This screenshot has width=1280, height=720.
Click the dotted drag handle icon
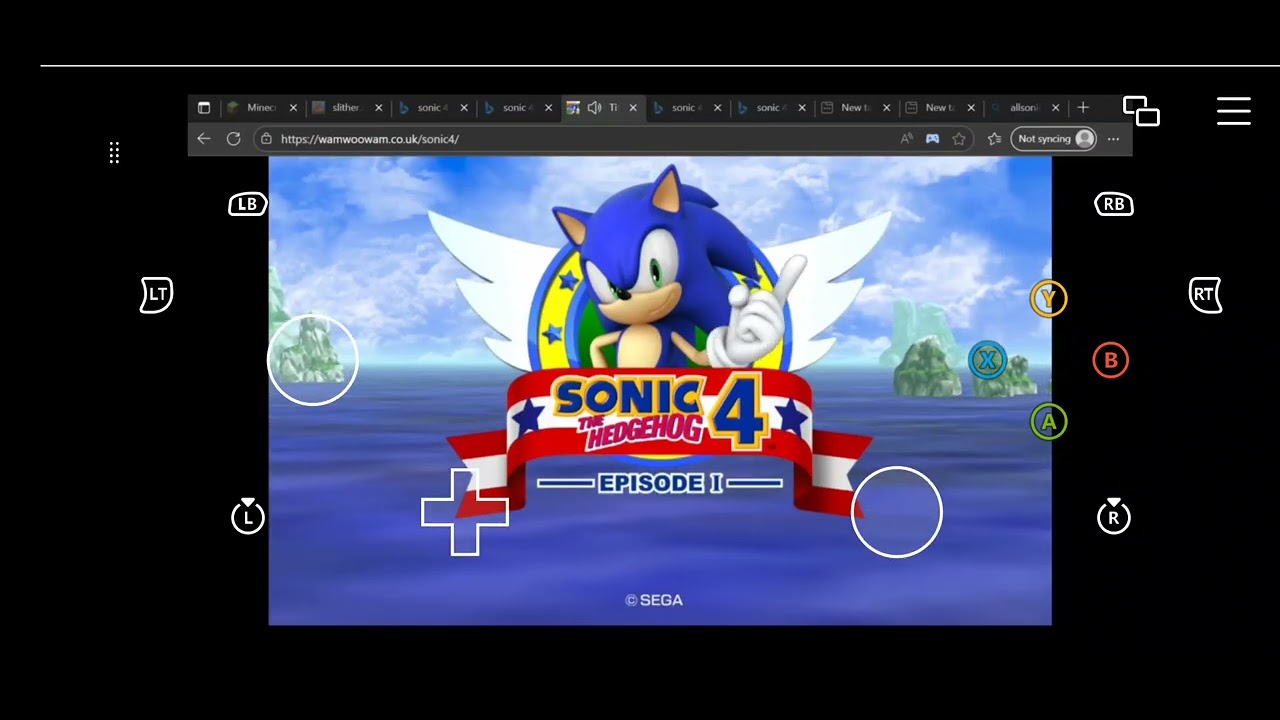tap(114, 153)
